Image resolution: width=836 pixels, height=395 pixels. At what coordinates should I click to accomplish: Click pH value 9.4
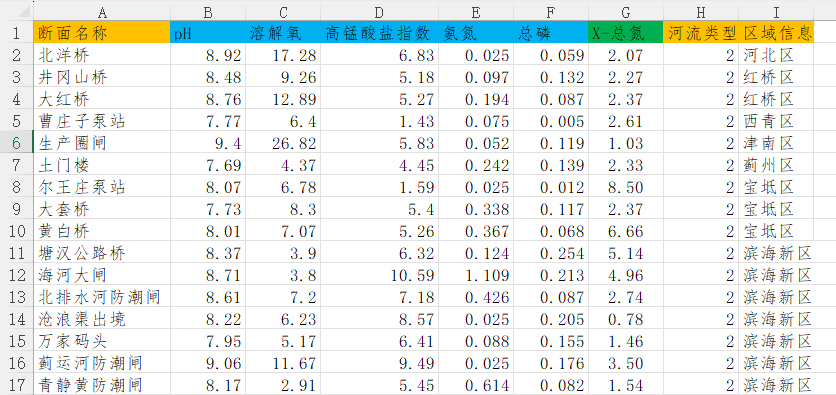pos(208,143)
